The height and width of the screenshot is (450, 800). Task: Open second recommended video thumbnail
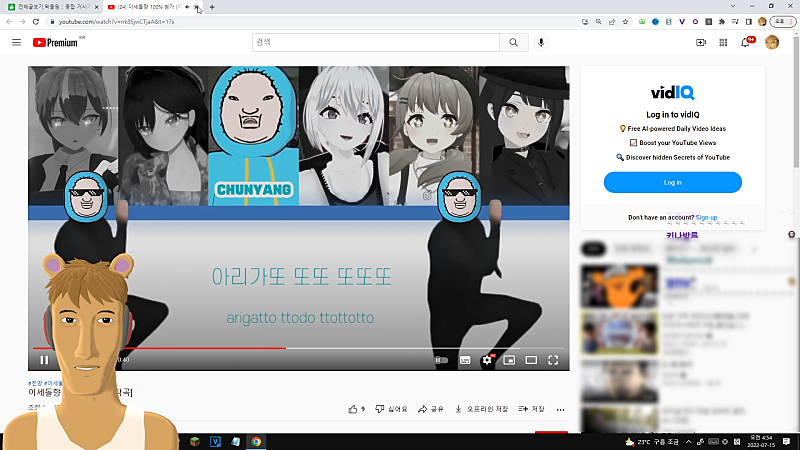pos(619,333)
